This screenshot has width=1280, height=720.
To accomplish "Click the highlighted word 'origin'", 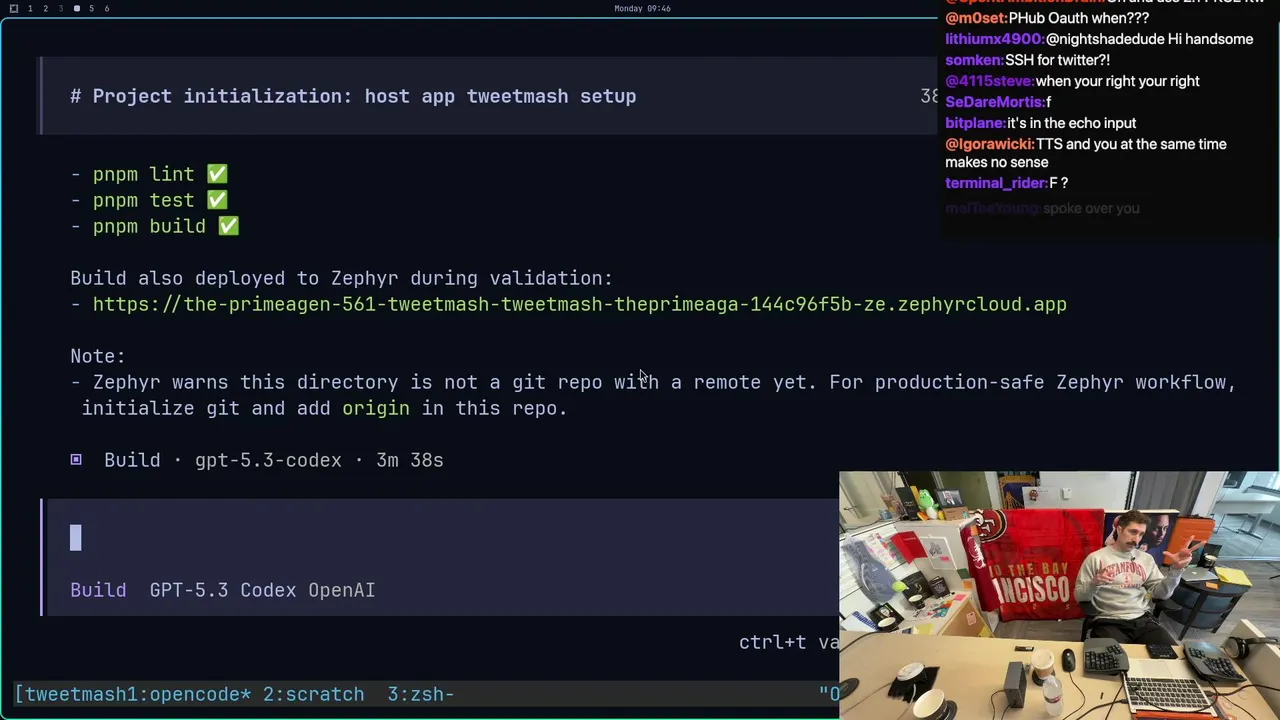I will (376, 408).
